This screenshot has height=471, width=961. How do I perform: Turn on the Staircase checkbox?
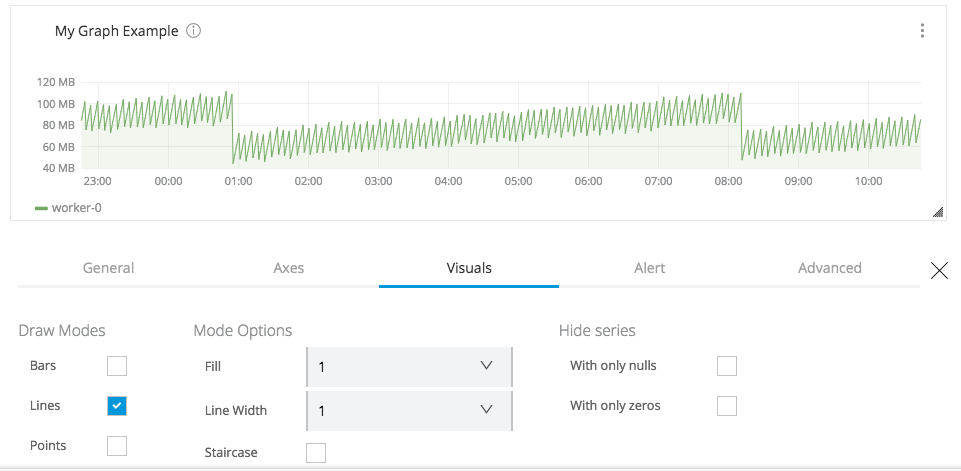pyautogui.click(x=316, y=453)
